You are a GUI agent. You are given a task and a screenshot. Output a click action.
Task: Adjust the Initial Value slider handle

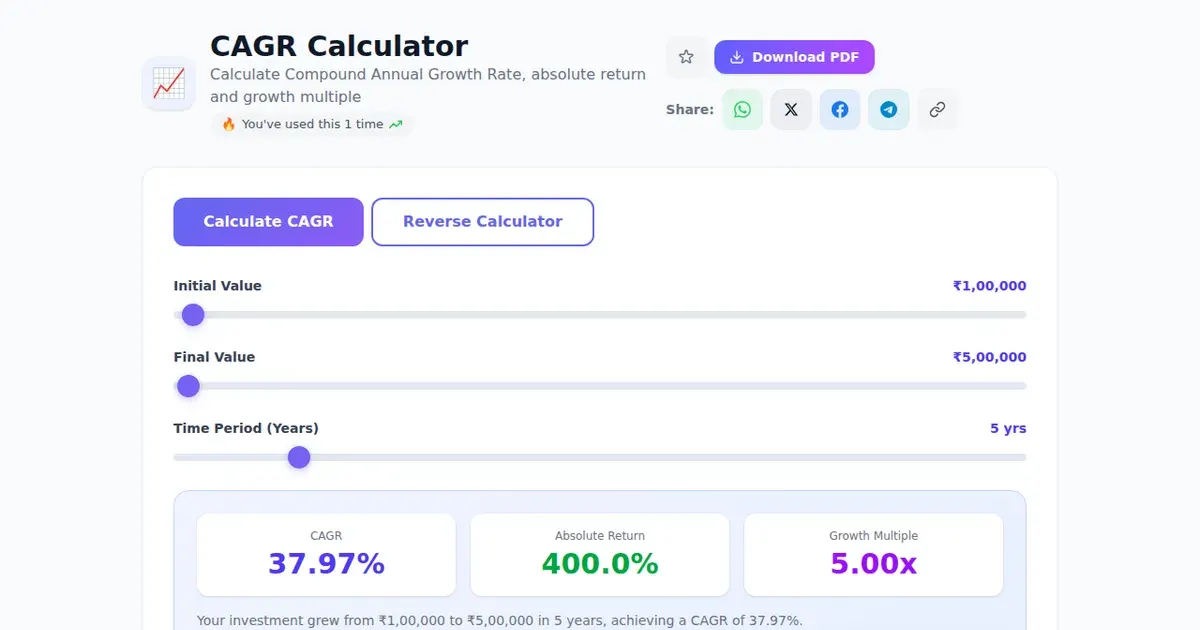(x=193, y=315)
